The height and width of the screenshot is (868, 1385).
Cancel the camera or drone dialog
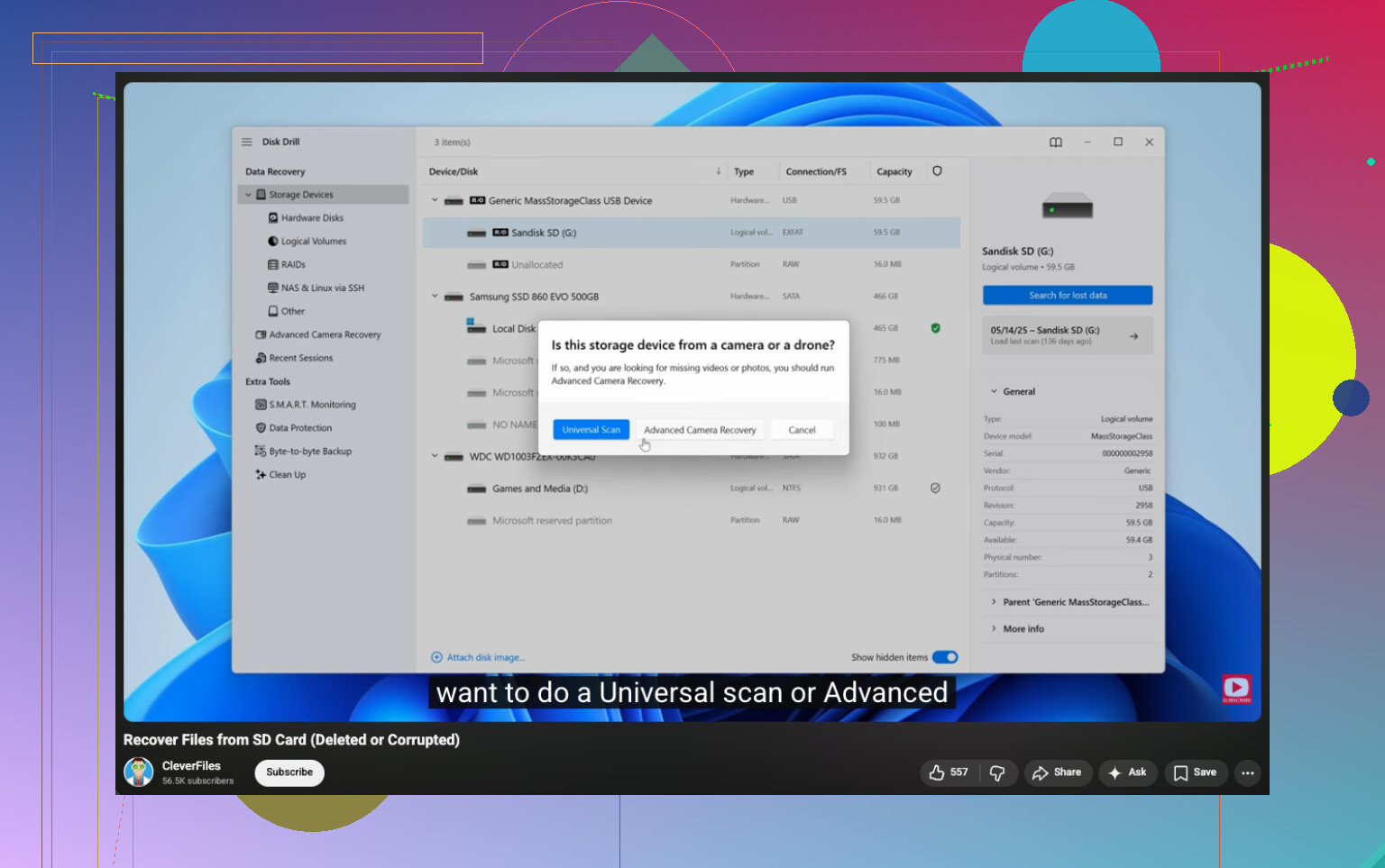(x=802, y=430)
